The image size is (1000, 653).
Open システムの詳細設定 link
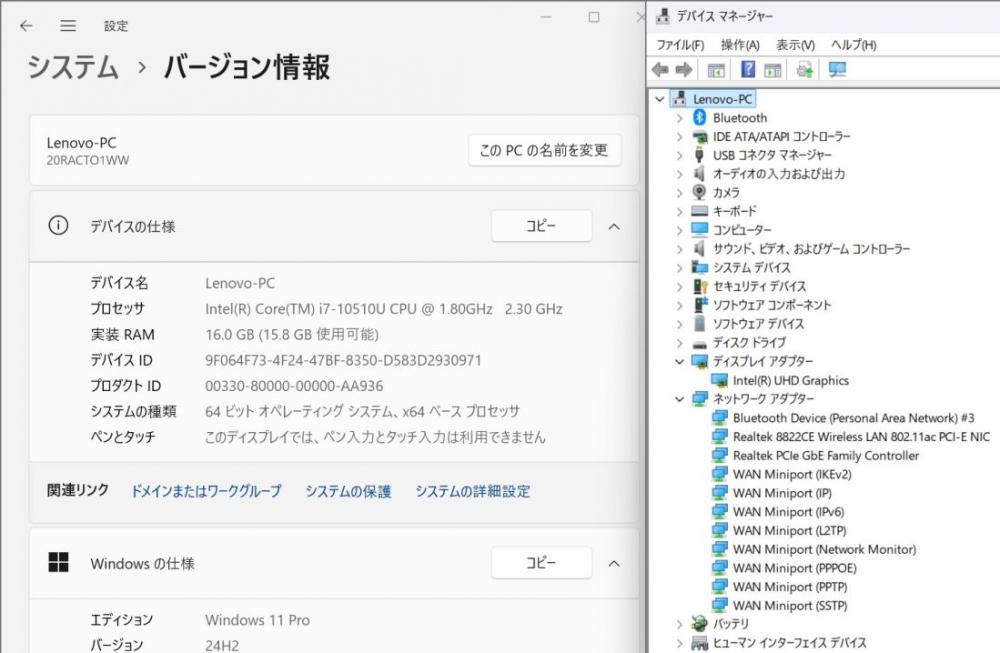pyautogui.click(x=473, y=491)
